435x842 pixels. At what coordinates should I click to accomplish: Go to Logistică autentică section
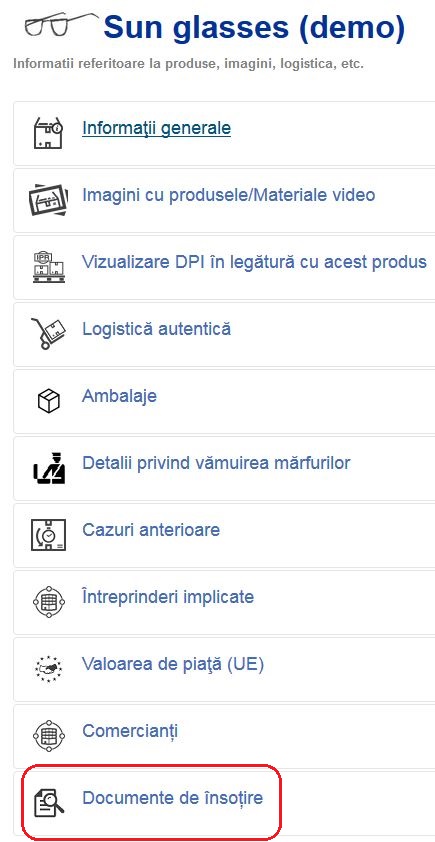tap(156, 329)
